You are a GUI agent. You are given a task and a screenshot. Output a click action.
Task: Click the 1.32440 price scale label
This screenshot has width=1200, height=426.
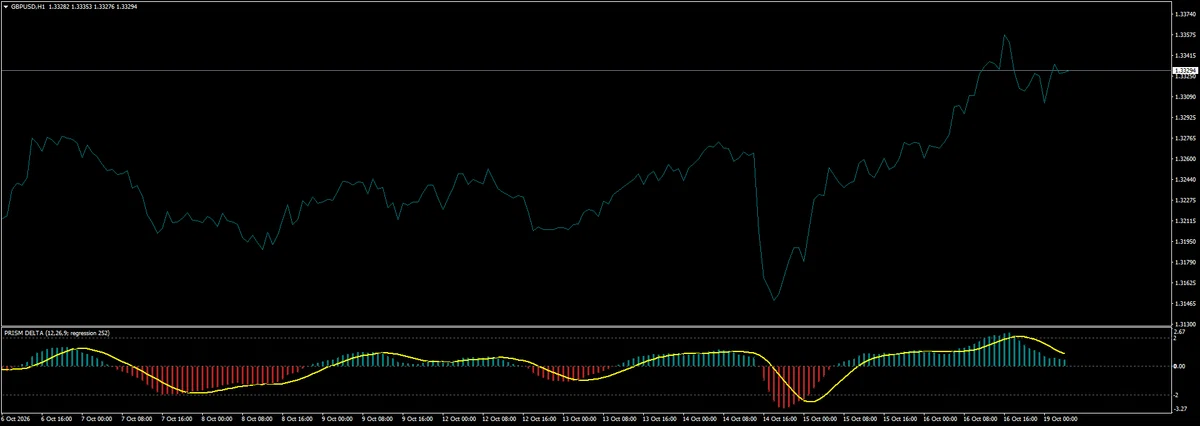click(1184, 179)
